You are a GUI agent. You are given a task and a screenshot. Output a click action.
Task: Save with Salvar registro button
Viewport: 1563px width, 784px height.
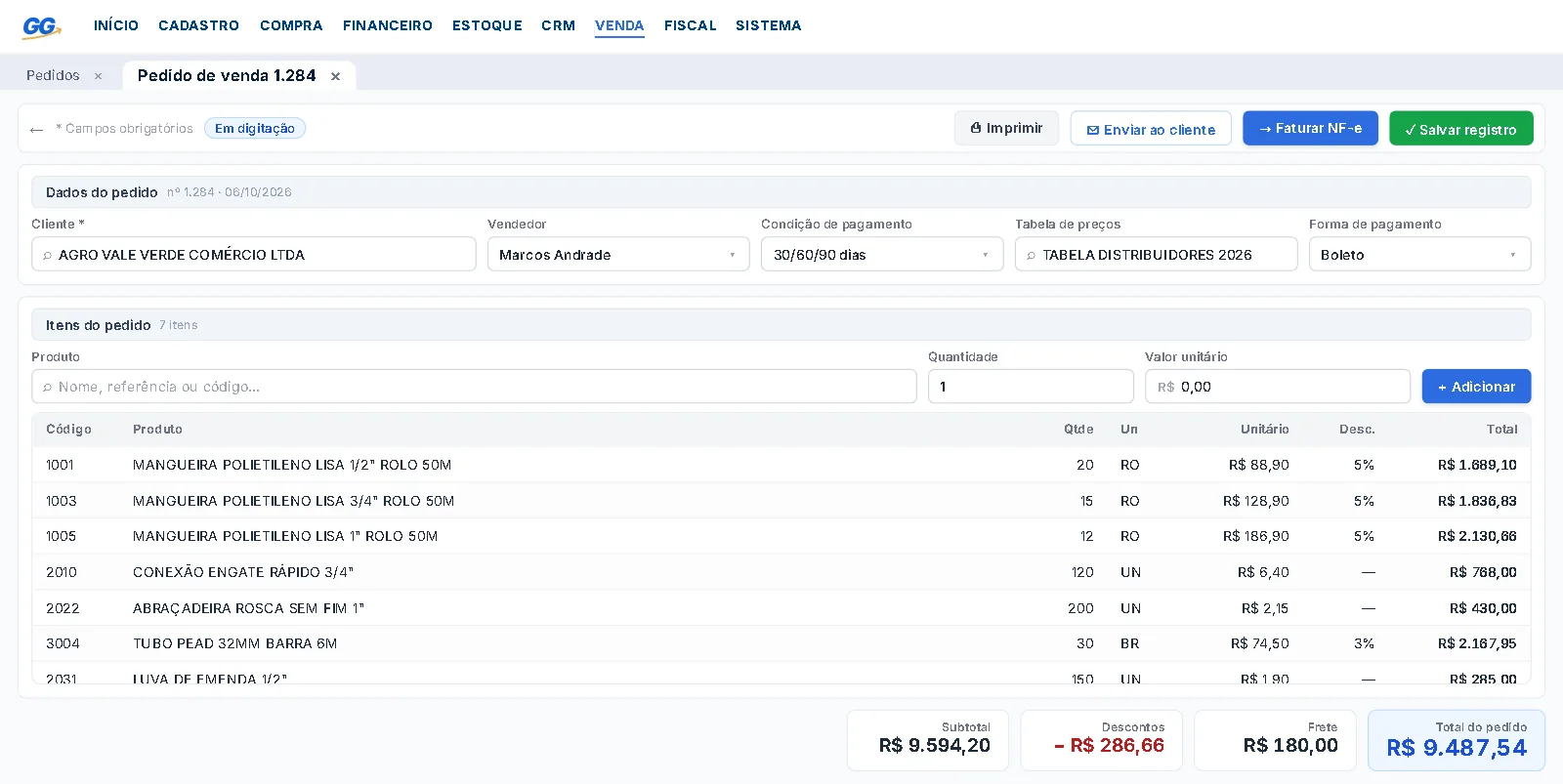tap(1460, 129)
